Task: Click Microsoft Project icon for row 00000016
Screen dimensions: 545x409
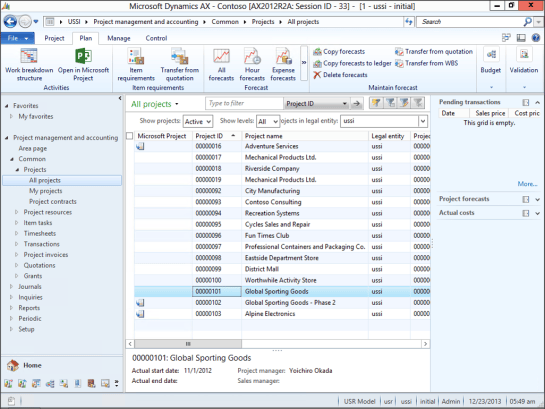Action: click(140, 146)
